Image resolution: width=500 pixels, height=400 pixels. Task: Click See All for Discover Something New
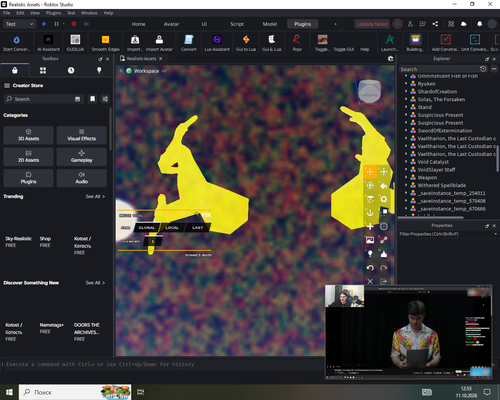pos(95,283)
